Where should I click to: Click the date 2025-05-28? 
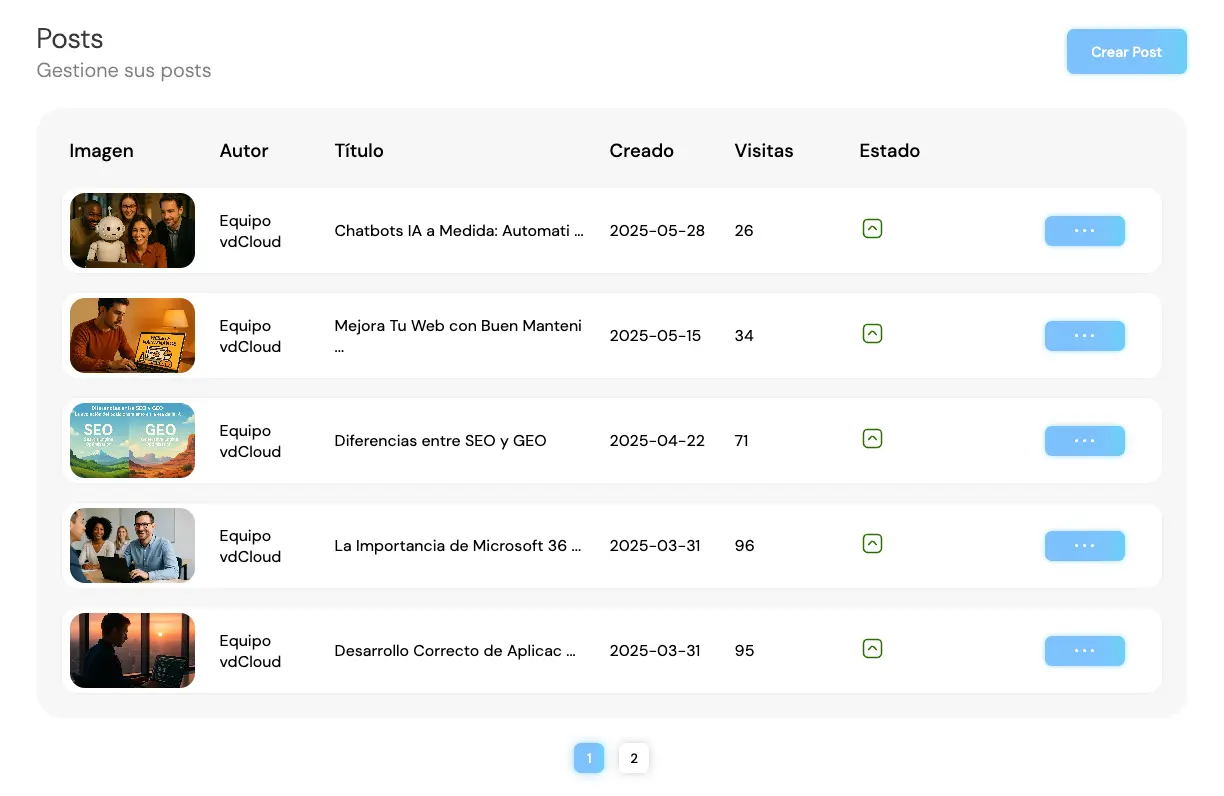[x=657, y=231]
